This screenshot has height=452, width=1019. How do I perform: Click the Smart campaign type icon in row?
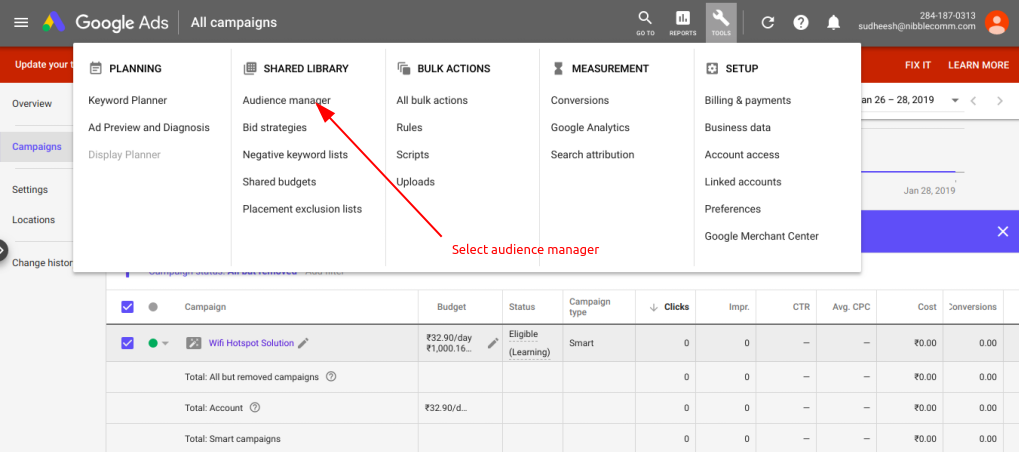pyautogui.click(x=194, y=344)
